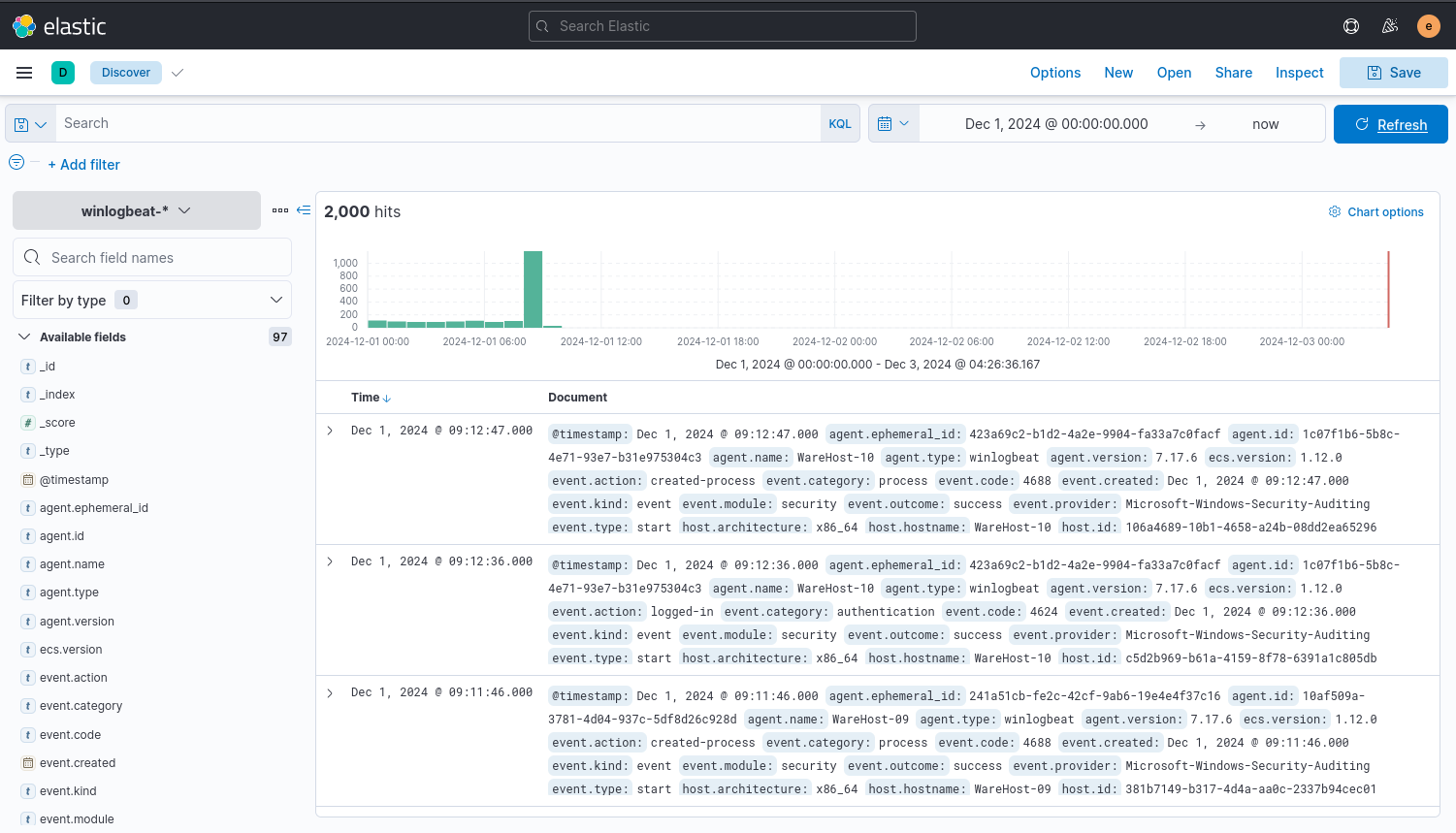Collapse the fields sidebar
This screenshot has width=1456, height=833.
tap(304, 209)
